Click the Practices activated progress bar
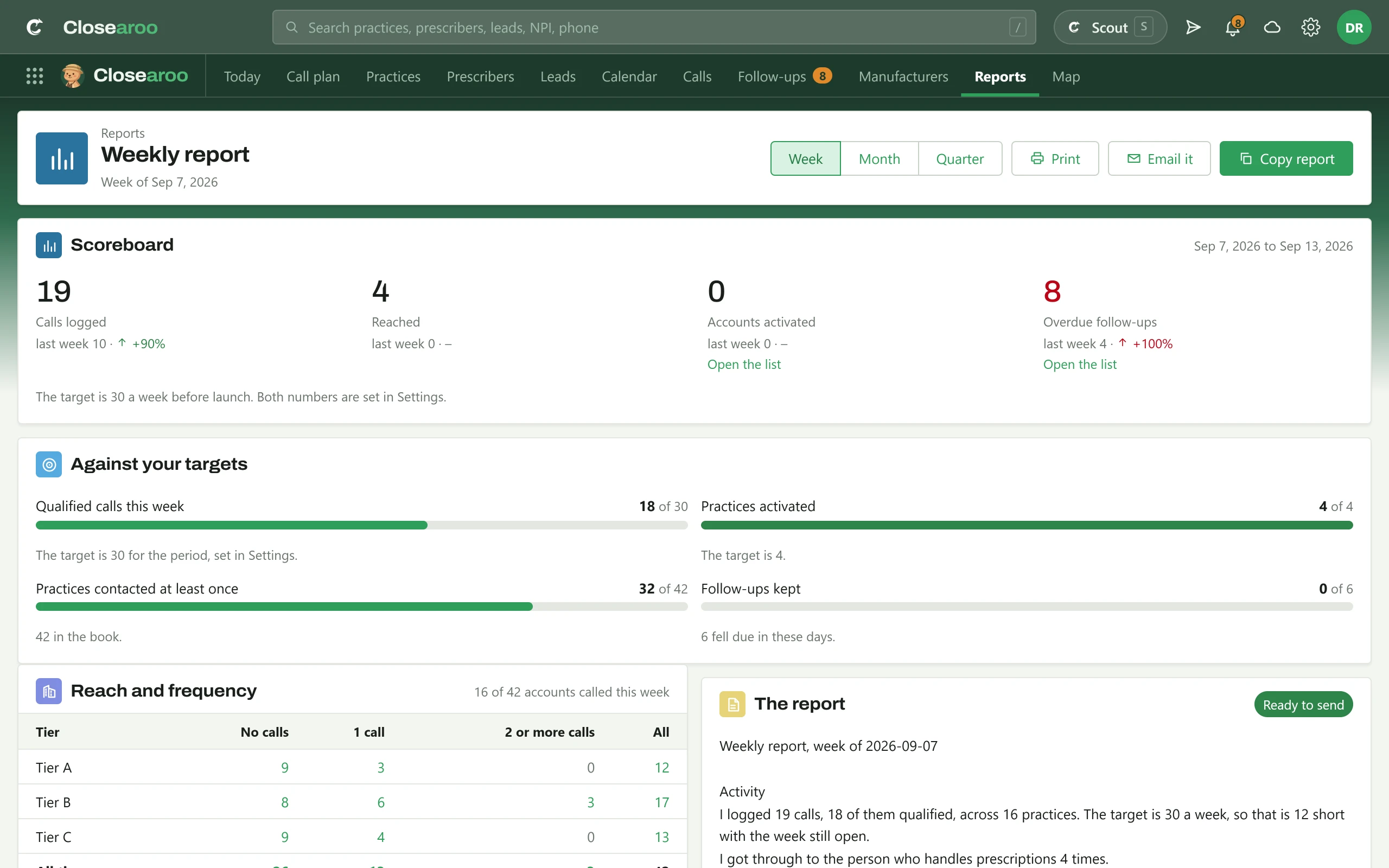 coord(1027,525)
